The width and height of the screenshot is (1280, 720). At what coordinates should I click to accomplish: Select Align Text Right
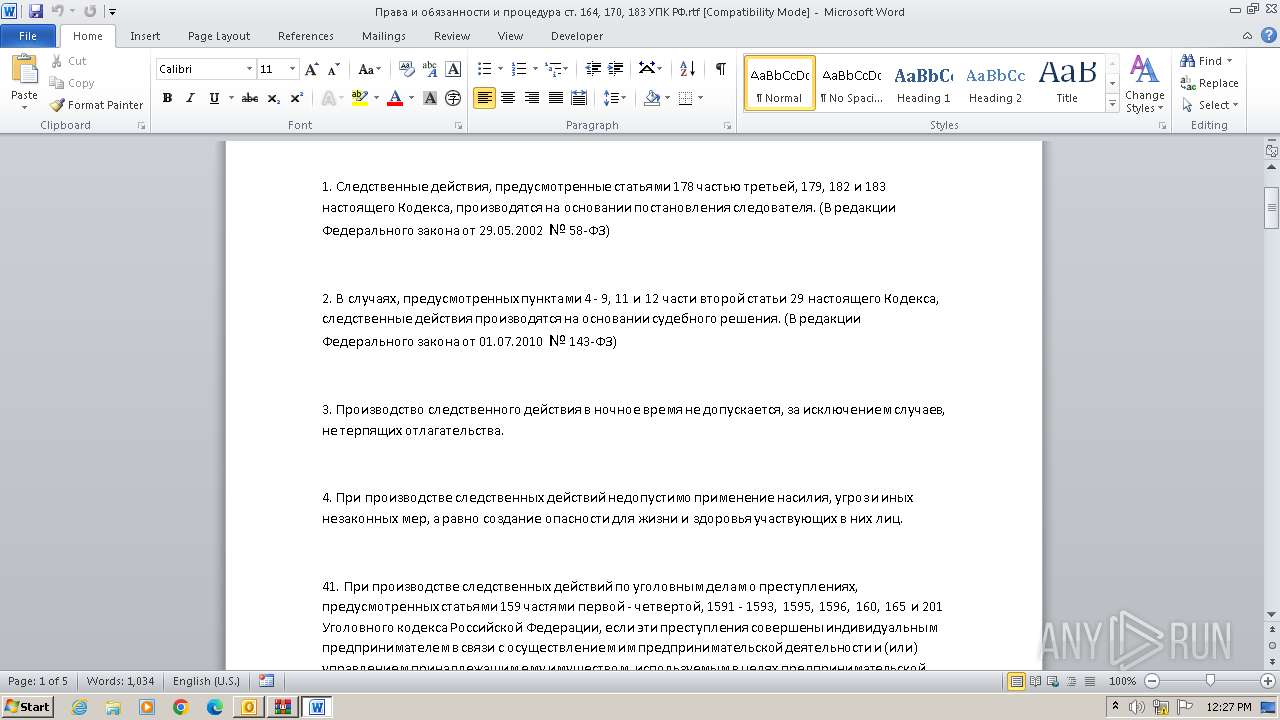click(531, 98)
